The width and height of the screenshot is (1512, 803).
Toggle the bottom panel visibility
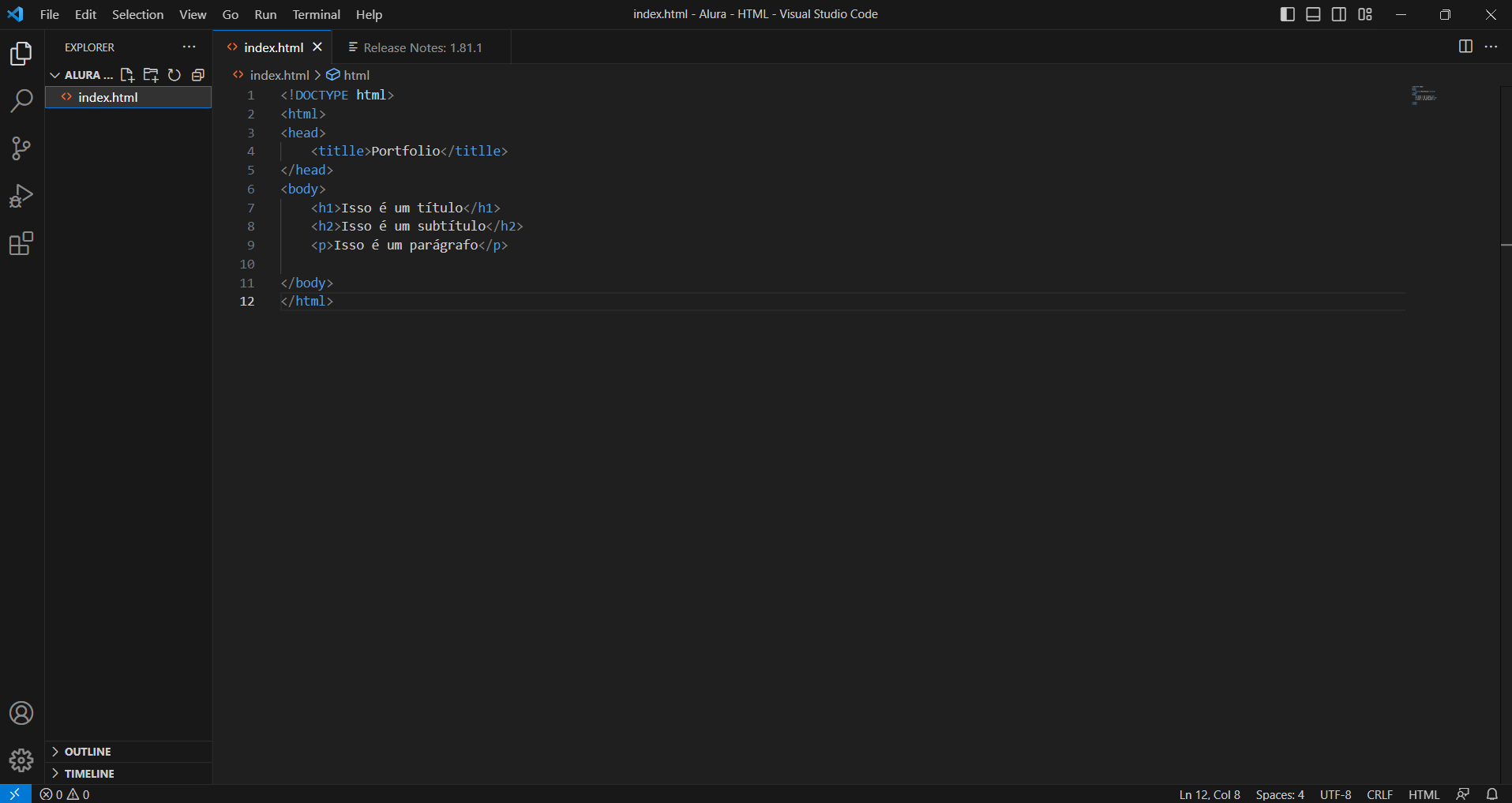point(1313,14)
